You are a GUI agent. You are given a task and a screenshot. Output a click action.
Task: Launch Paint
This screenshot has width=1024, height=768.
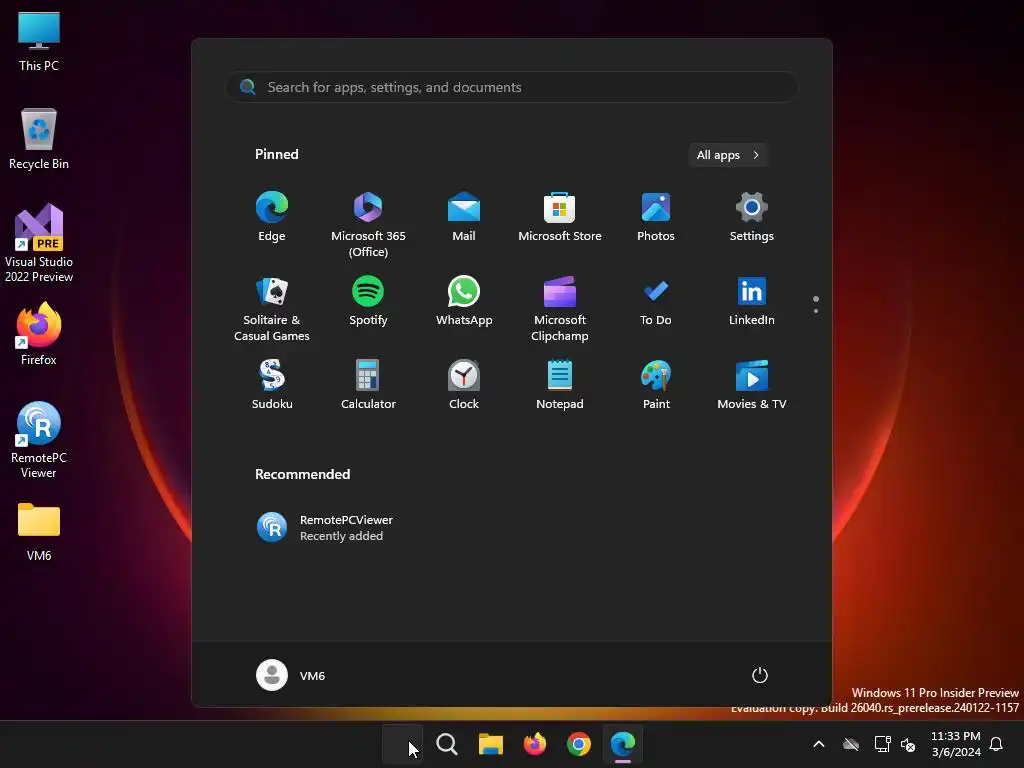(x=656, y=385)
